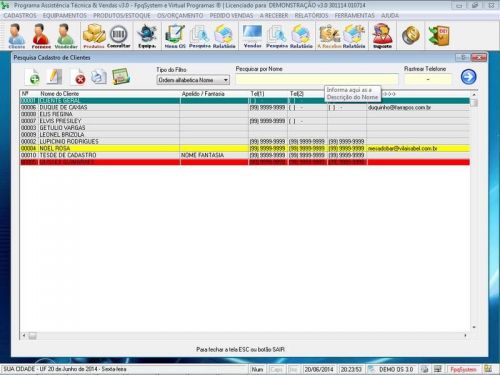Open the CADASTROS menu
Screen dimensions: 500x375
coord(20,16)
